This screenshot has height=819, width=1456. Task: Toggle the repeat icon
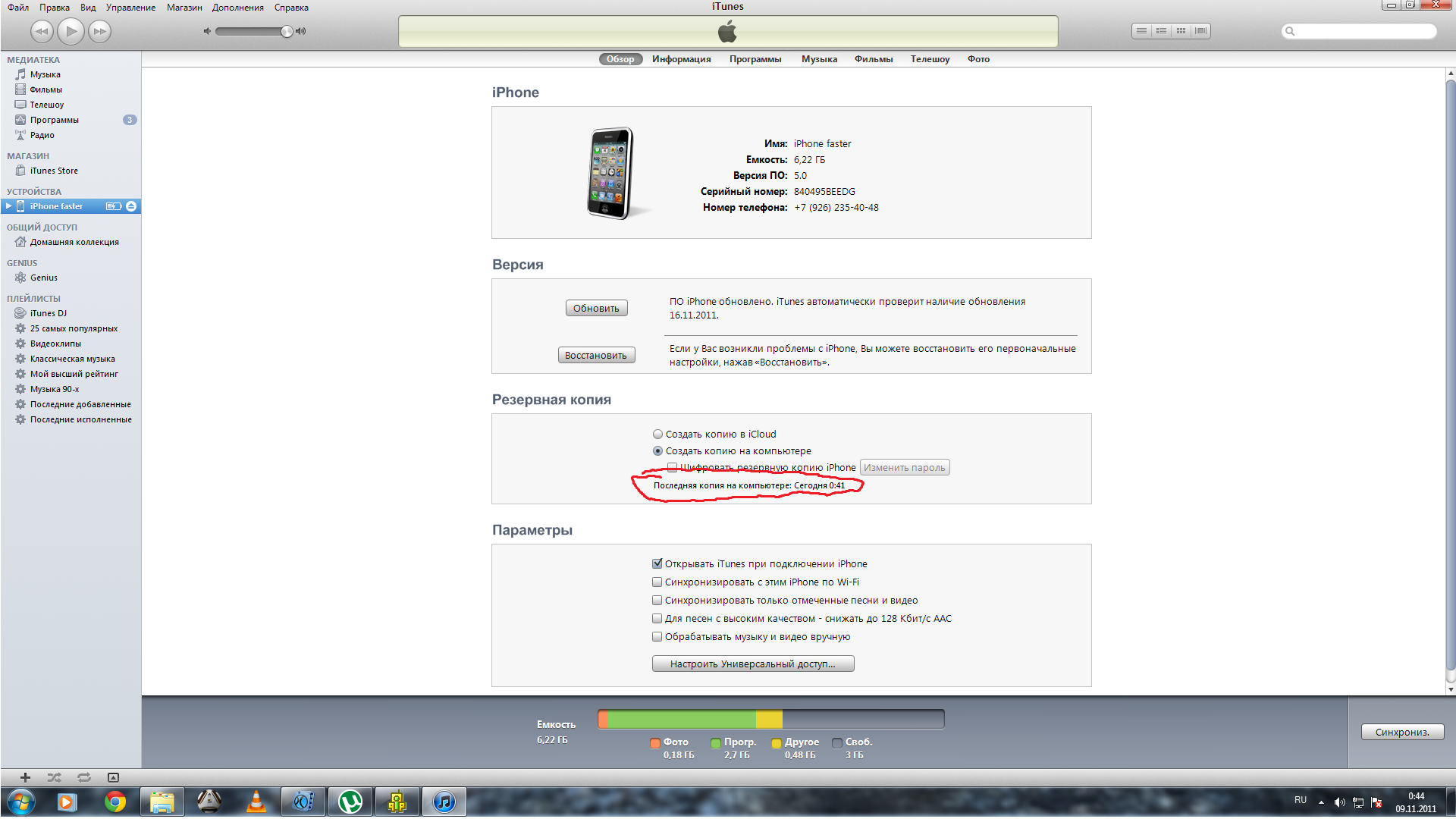tap(83, 777)
